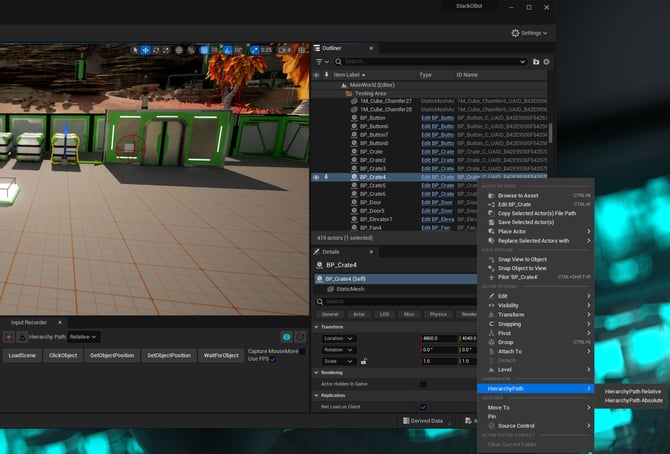Toggle rotation snap angle icon
Screen dimensions: 670x454
pyautogui.click(x=225, y=49)
